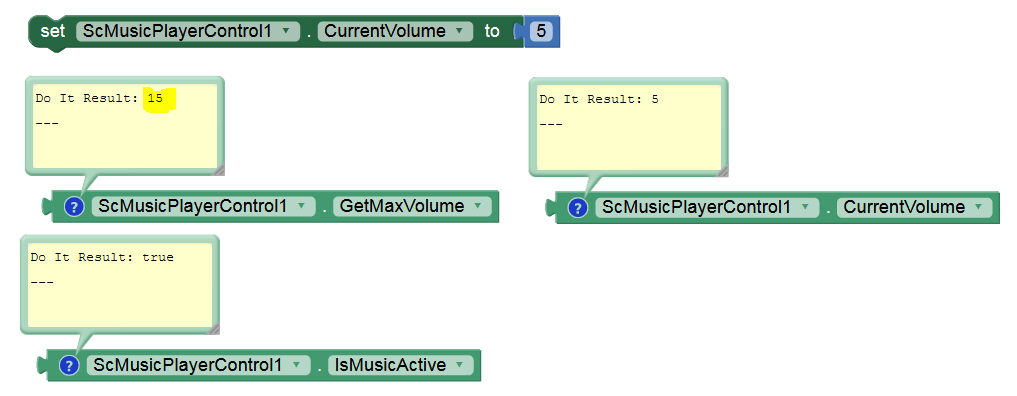Click the 'to' label on the set block
The height and width of the screenshot is (396, 1017).
pos(492,31)
